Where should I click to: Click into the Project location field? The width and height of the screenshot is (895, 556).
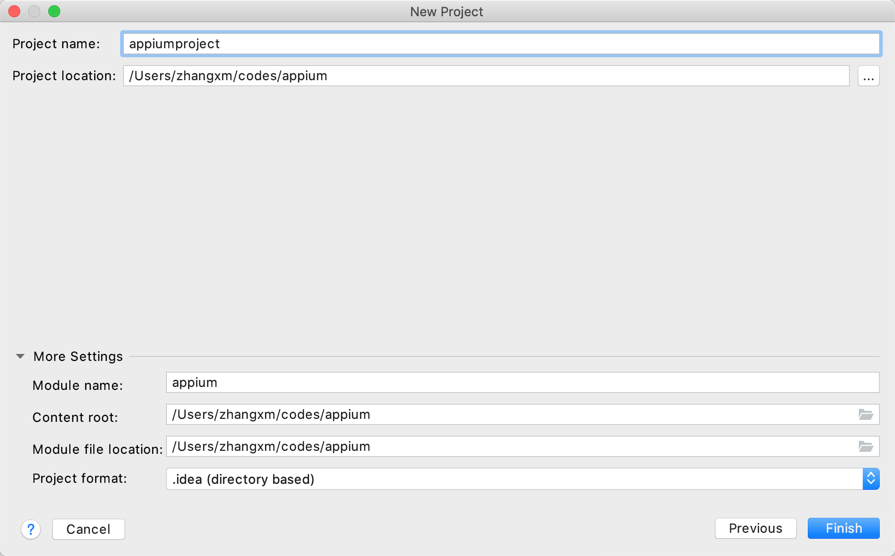485,76
